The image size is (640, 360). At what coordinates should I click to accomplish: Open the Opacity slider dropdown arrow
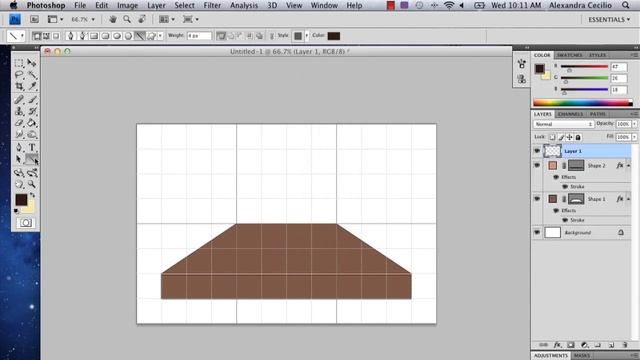[x=634, y=124]
